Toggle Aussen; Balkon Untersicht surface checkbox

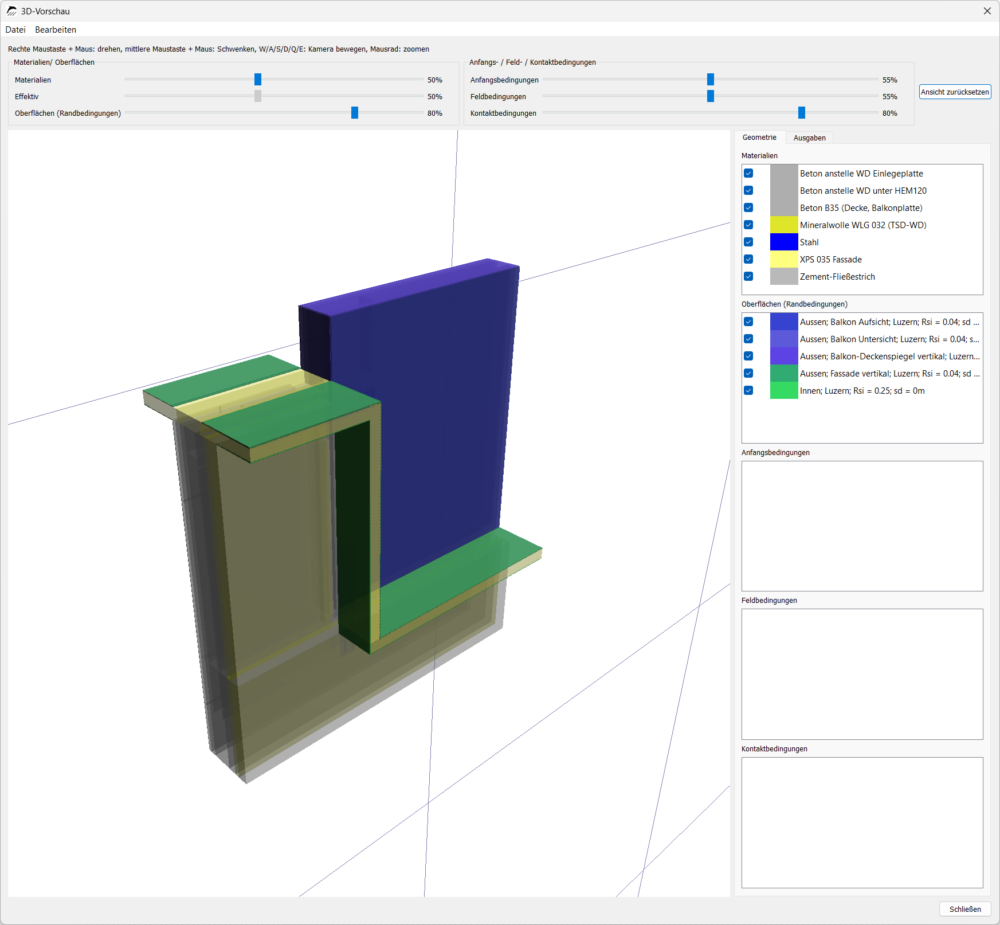pos(749,339)
